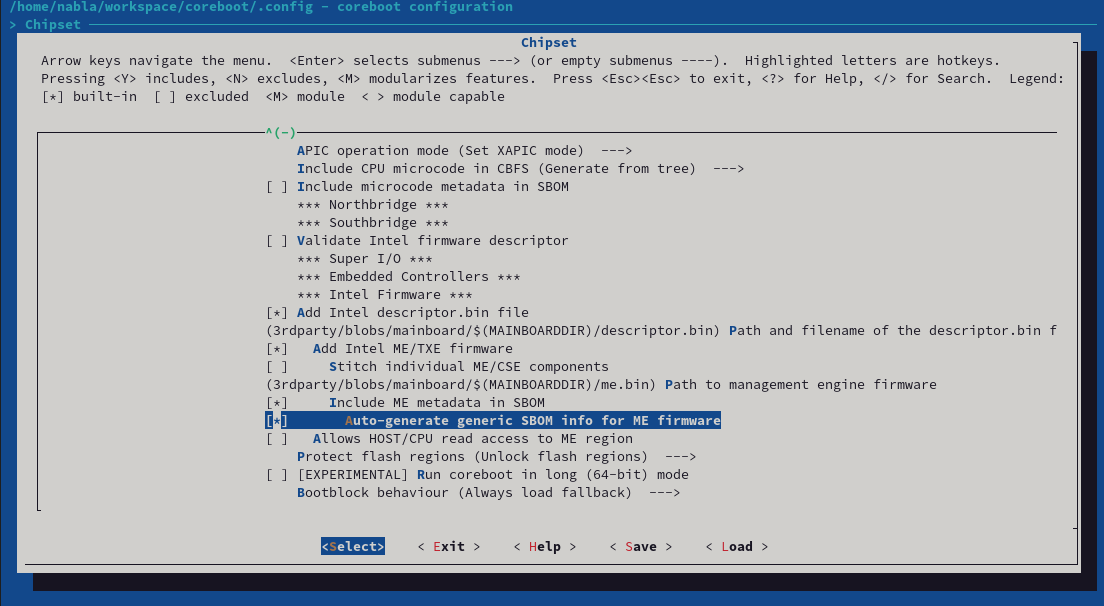
Task: Enable EXPERIMENTAL Run coreboot in long mode
Action: tap(277, 474)
